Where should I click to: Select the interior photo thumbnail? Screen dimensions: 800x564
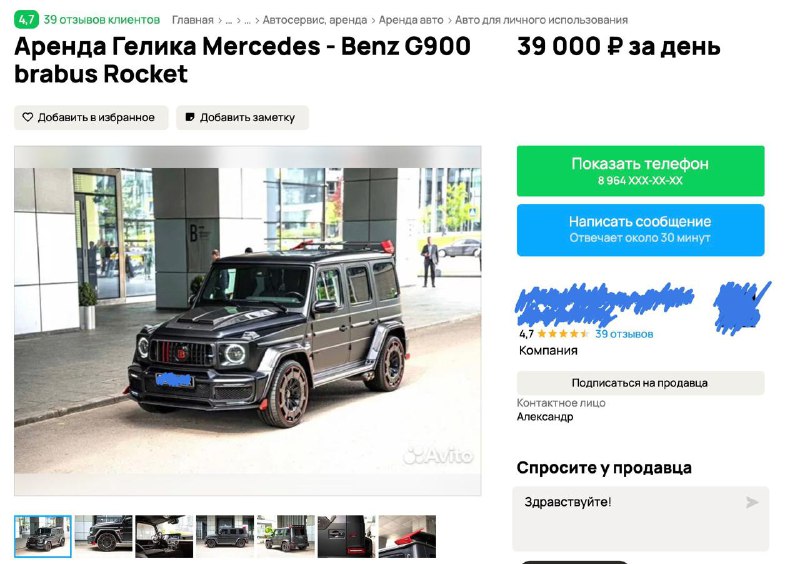(x=164, y=536)
